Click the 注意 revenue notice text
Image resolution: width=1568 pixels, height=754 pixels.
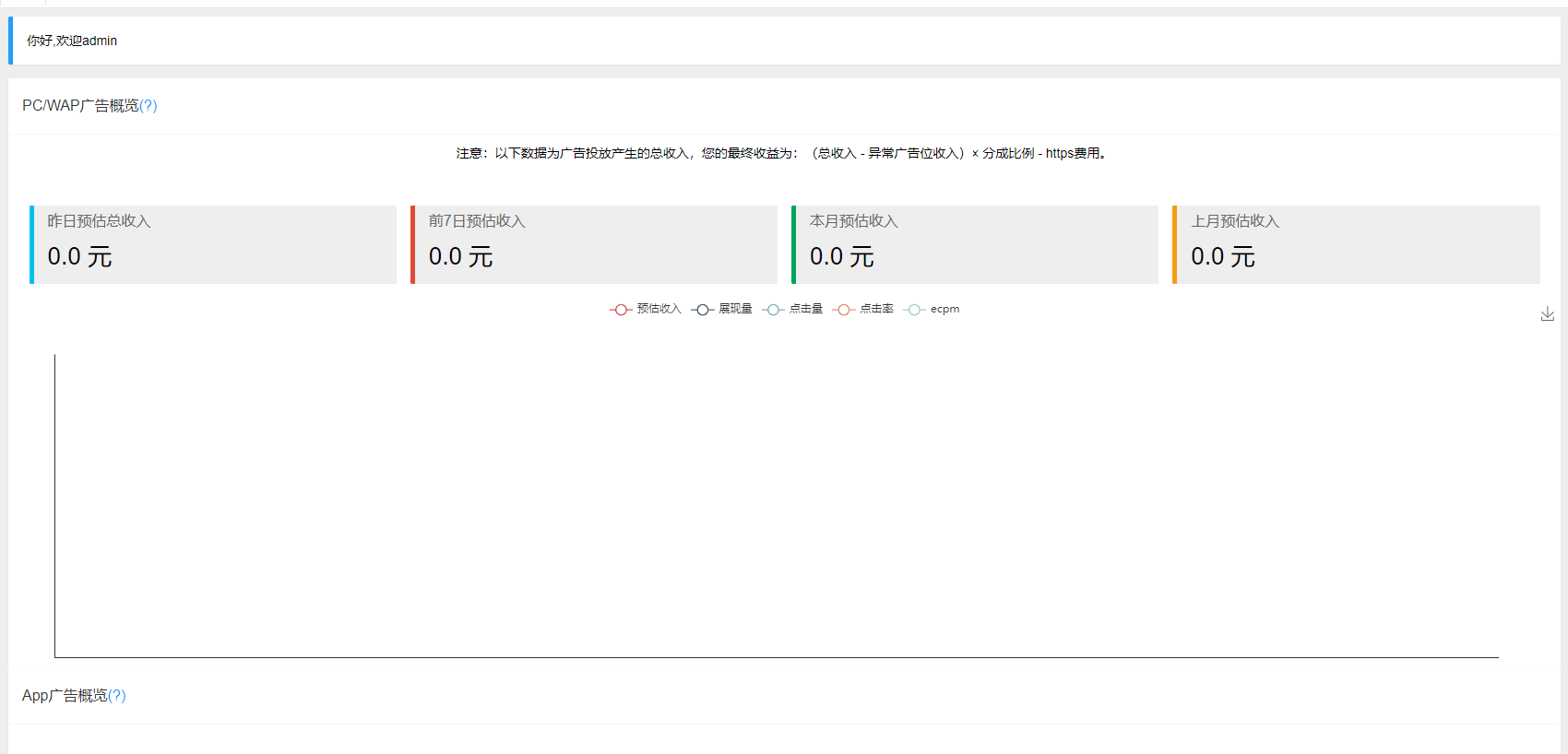point(784,153)
